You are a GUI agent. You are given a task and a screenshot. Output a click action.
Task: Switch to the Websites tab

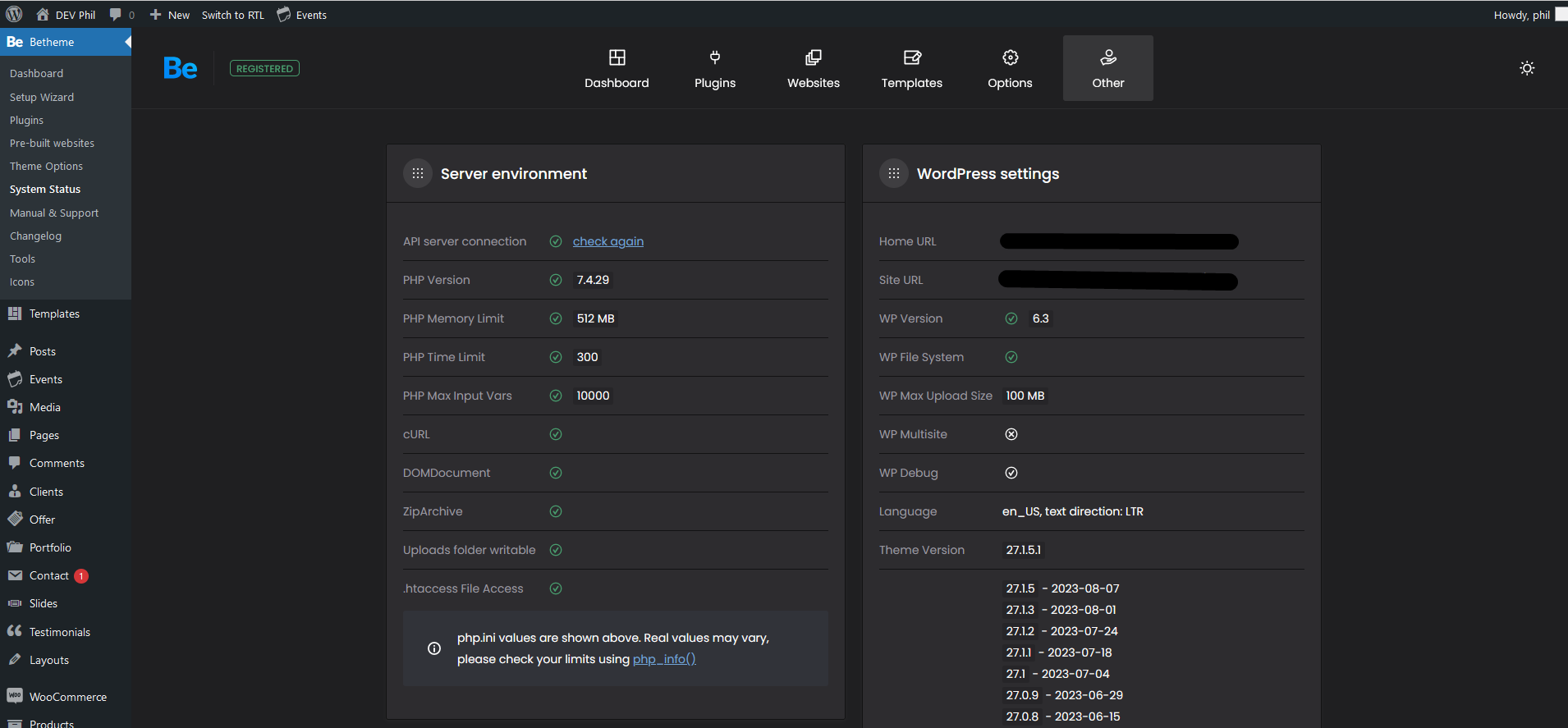click(814, 68)
